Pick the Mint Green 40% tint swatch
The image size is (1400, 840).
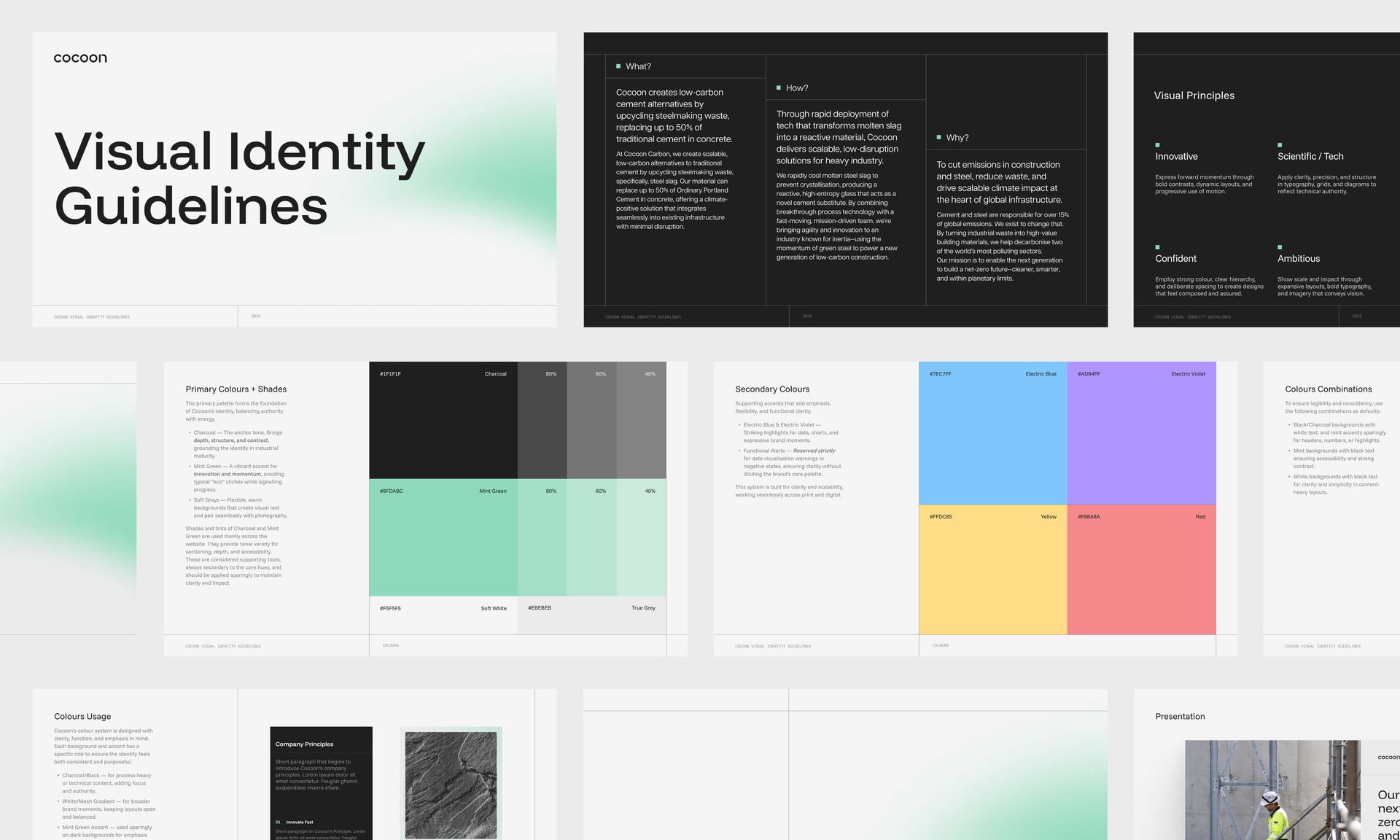point(642,537)
